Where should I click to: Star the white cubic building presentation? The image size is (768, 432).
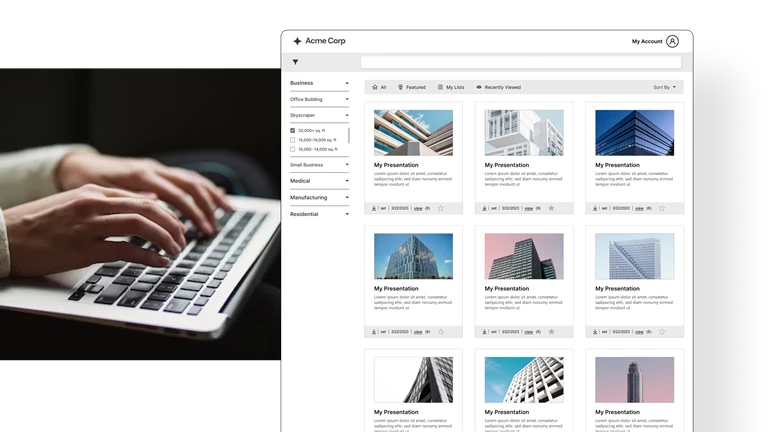[552, 208]
